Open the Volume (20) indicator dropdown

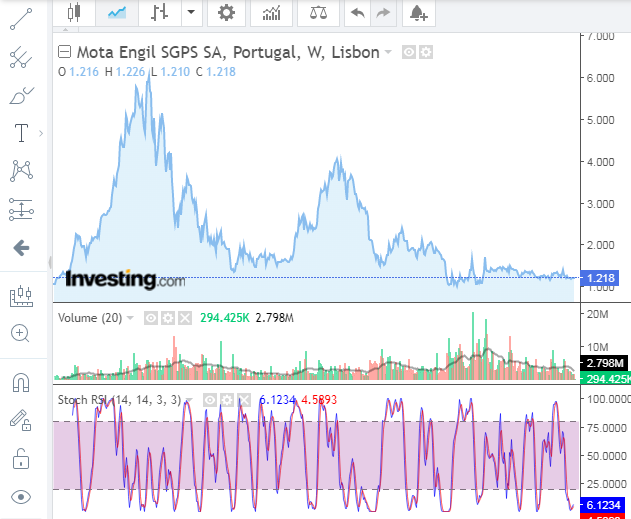130,318
